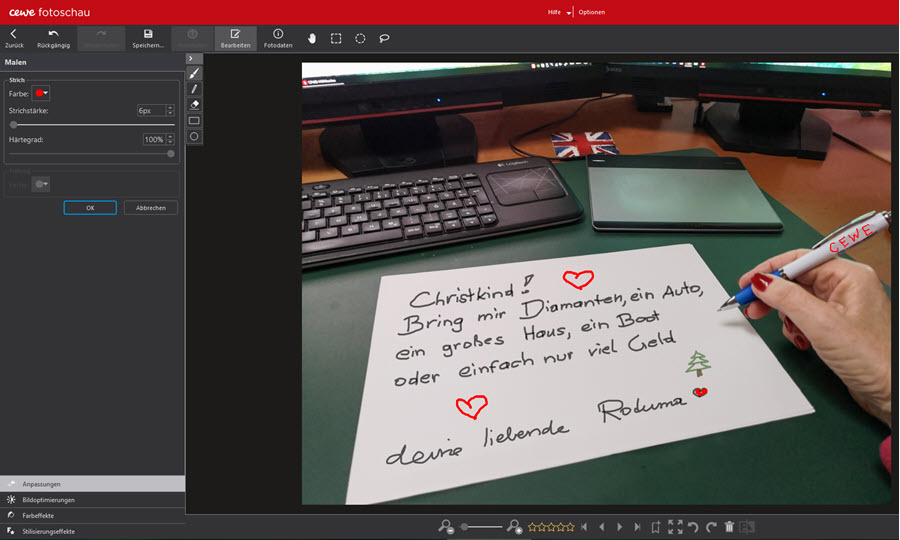Viewport: 900px width, 540px height.
Task: Choose the ellipse shape tool
Action: (194, 136)
